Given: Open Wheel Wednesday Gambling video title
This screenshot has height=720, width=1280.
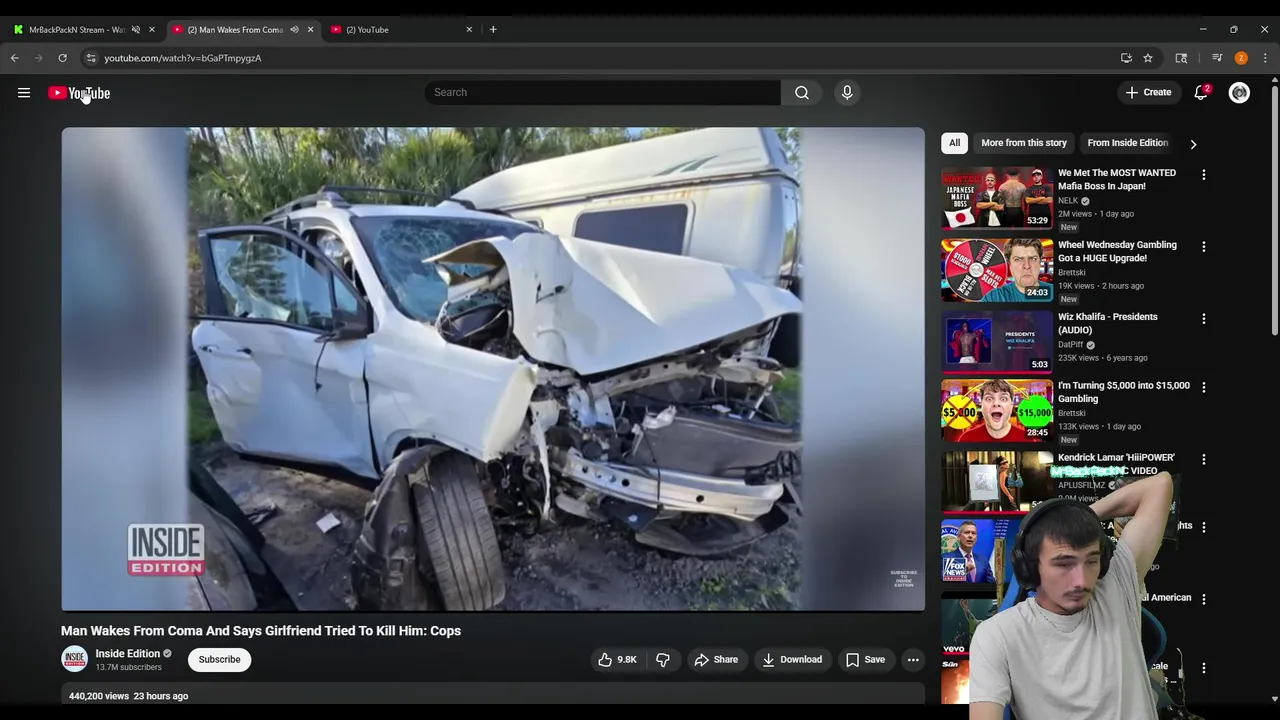Looking at the screenshot, I should 1117,251.
